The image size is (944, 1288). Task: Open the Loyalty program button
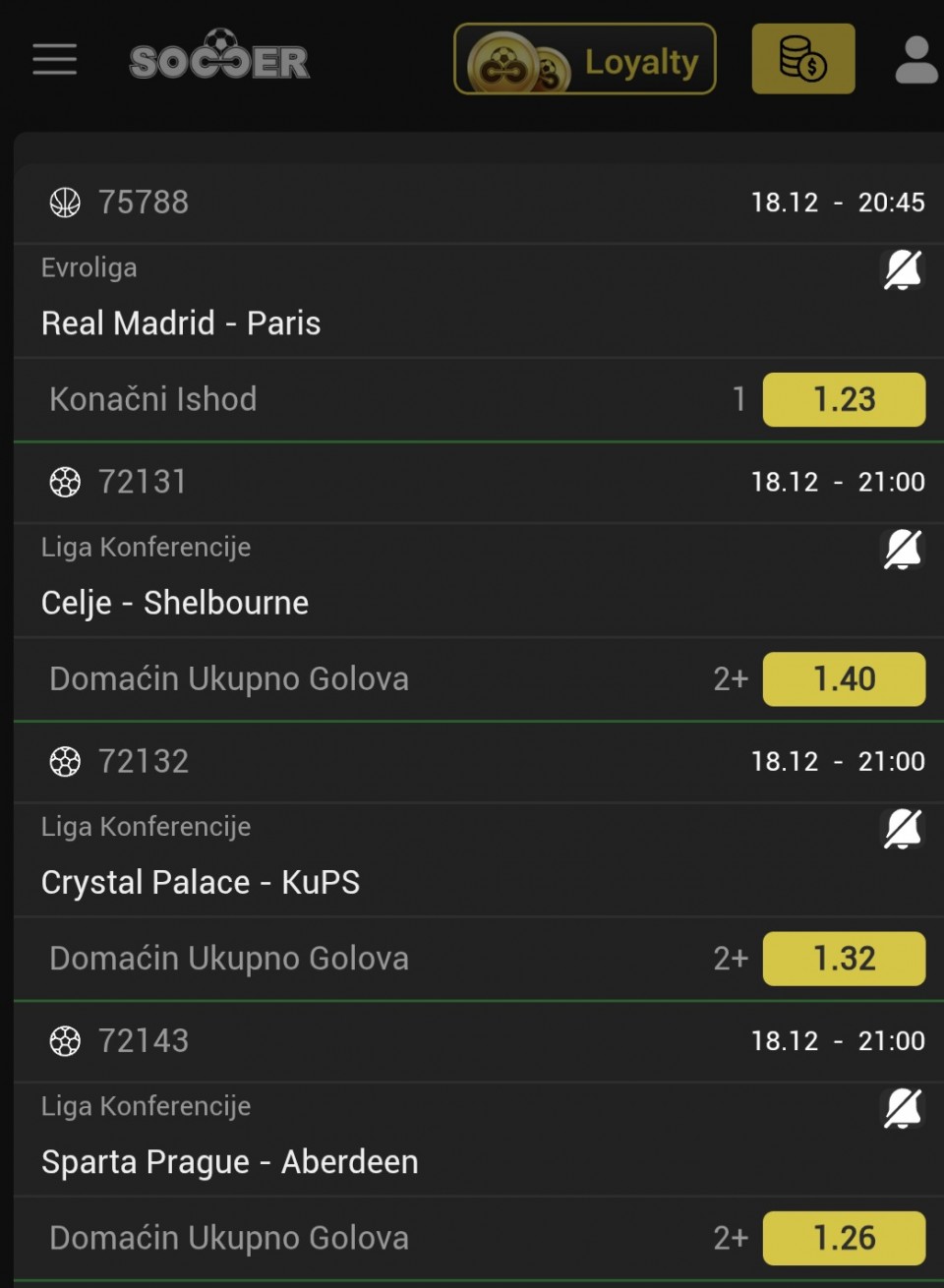[x=585, y=60]
